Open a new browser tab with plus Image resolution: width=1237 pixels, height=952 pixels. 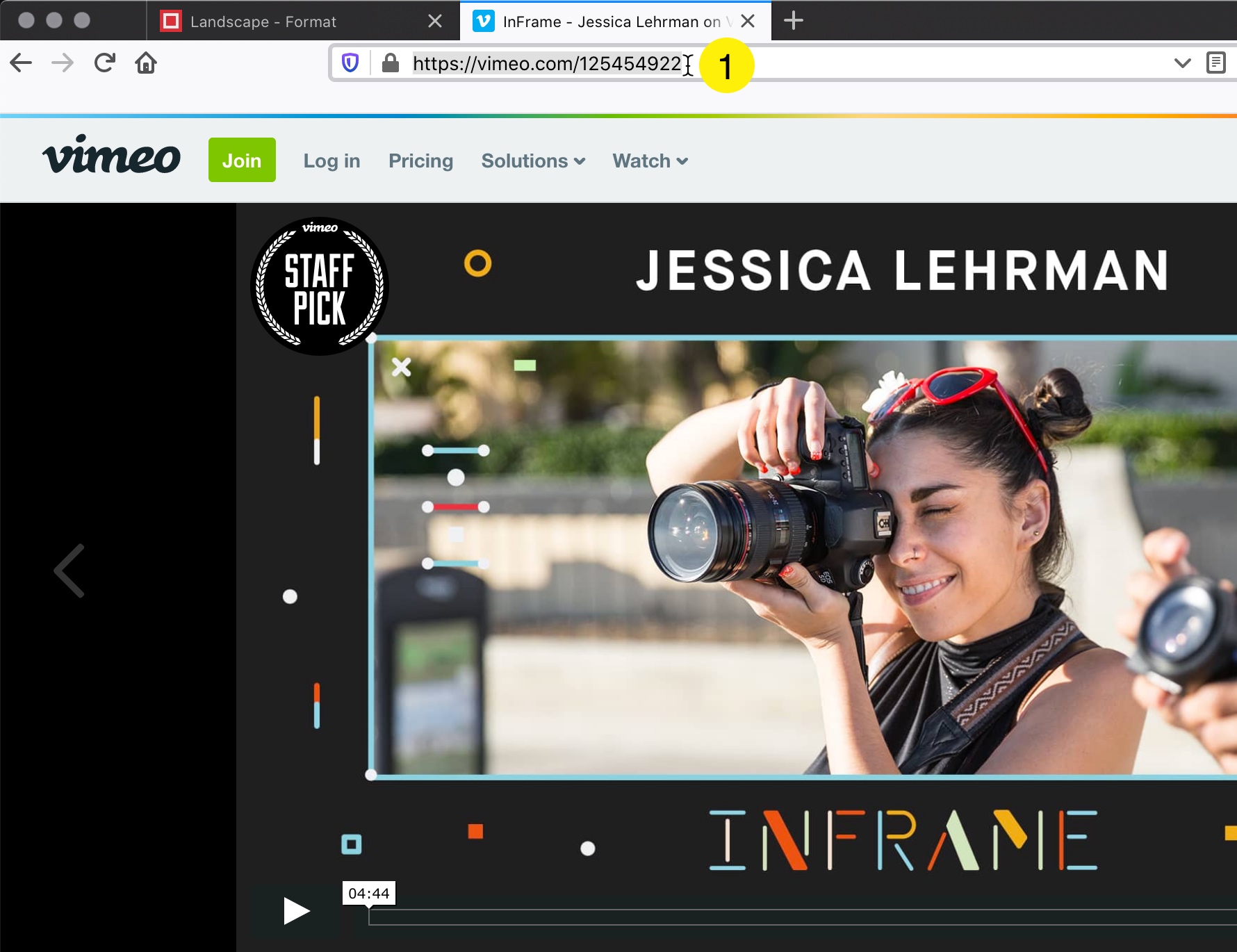[x=793, y=21]
